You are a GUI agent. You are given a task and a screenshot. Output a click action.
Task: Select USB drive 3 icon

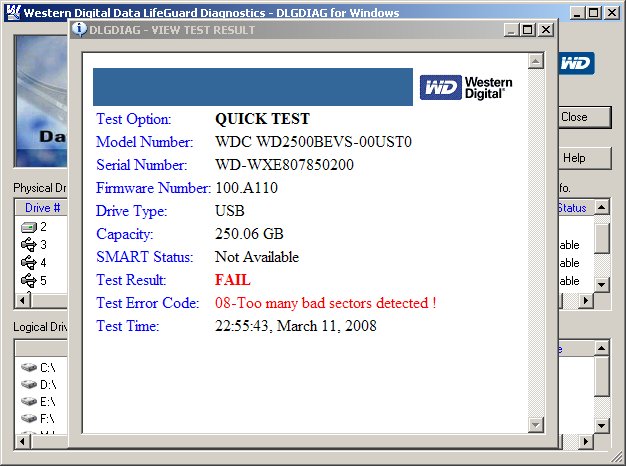coord(28,244)
